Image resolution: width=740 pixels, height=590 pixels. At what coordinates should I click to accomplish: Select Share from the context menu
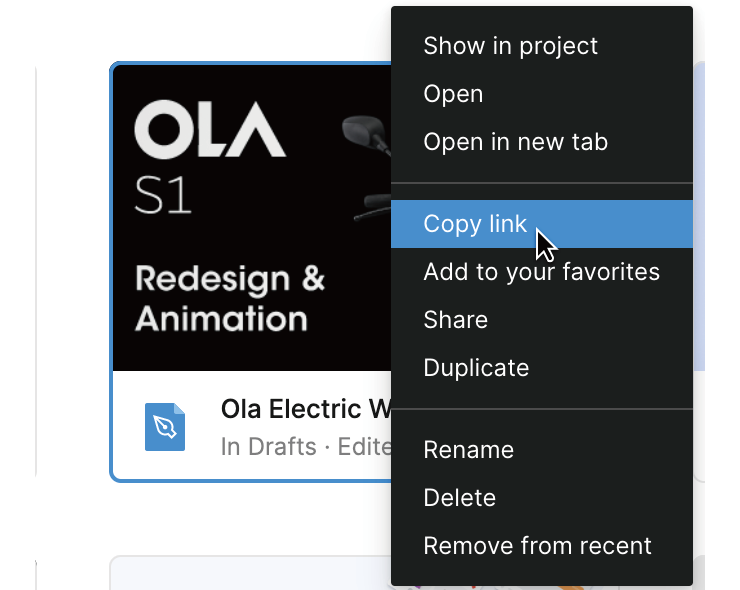pos(542,320)
